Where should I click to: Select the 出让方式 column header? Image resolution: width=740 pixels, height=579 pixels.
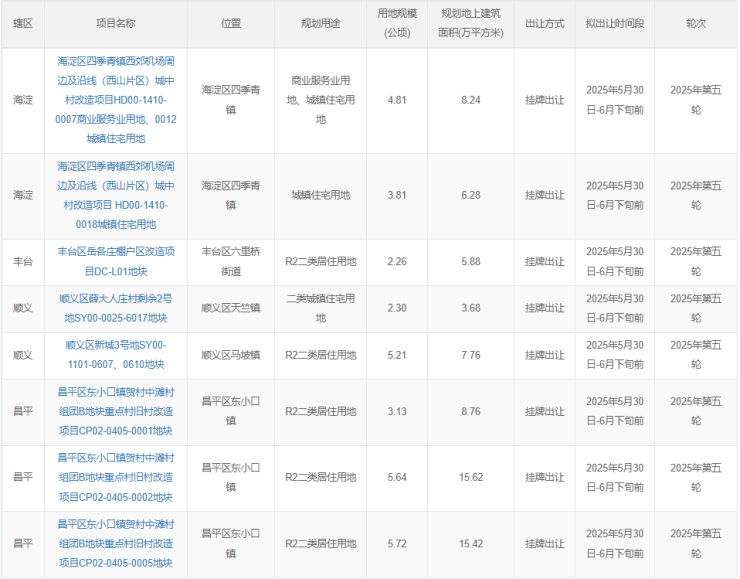tap(545, 22)
